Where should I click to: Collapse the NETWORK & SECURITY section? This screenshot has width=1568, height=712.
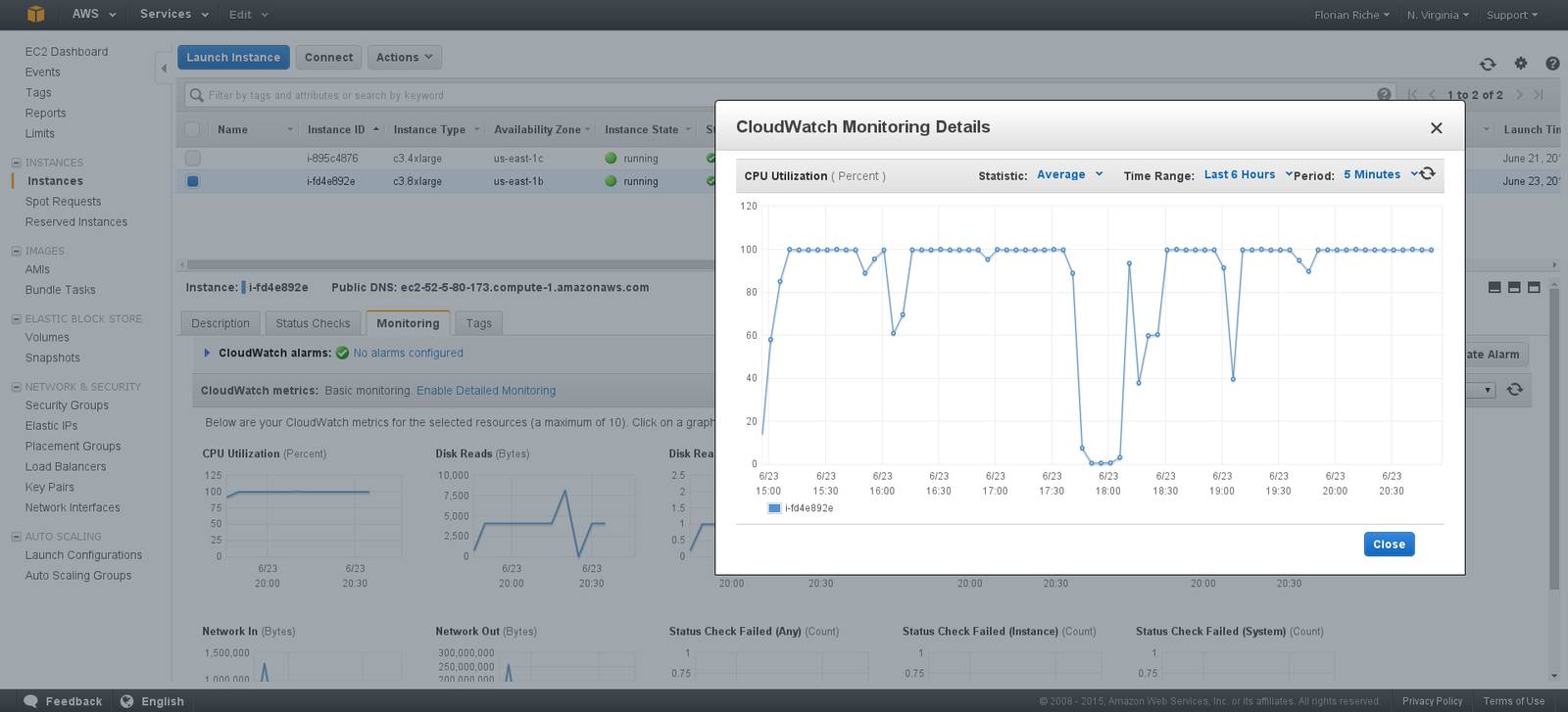pyautogui.click(x=16, y=387)
